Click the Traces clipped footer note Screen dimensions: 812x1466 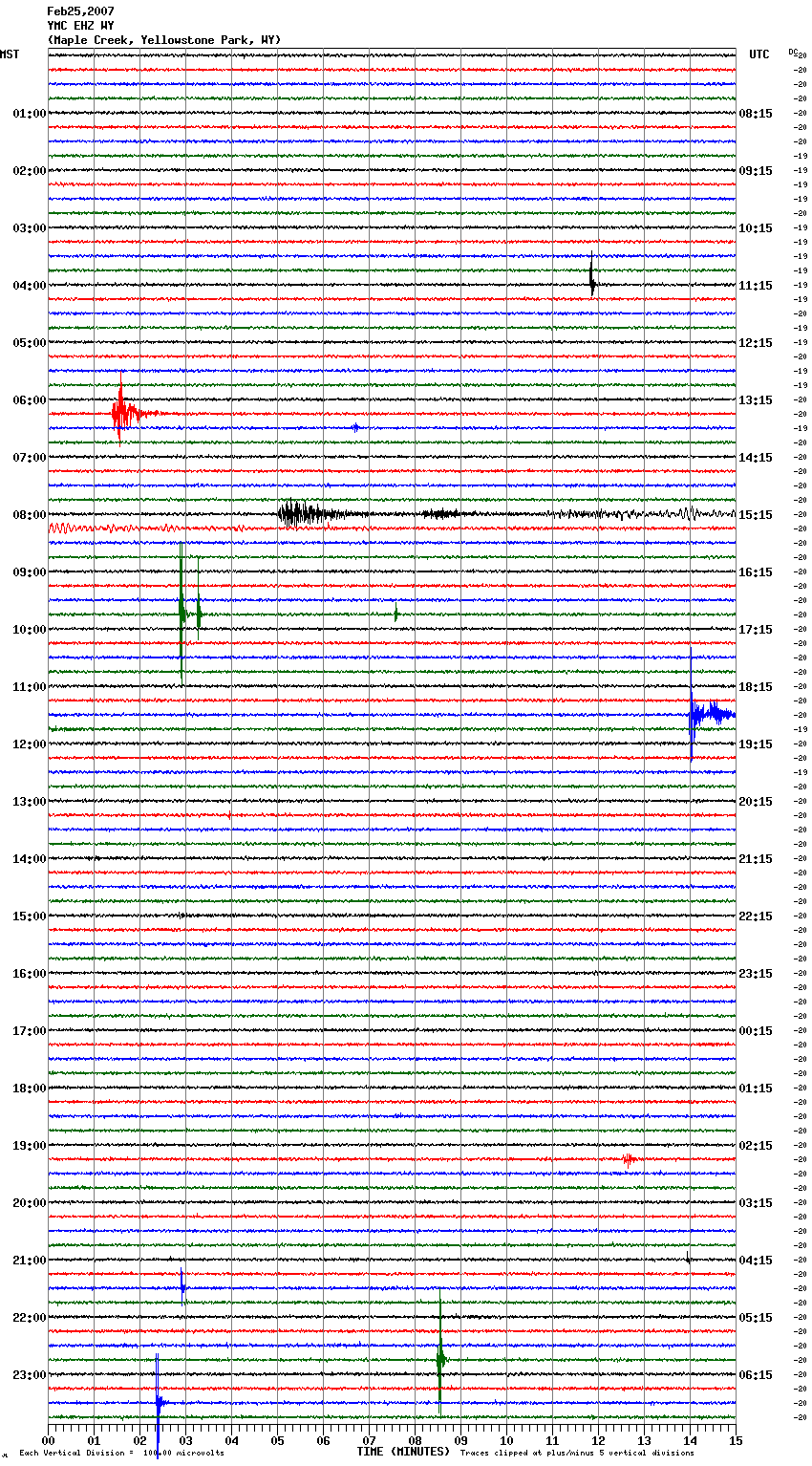pyautogui.click(x=577, y=1453)
